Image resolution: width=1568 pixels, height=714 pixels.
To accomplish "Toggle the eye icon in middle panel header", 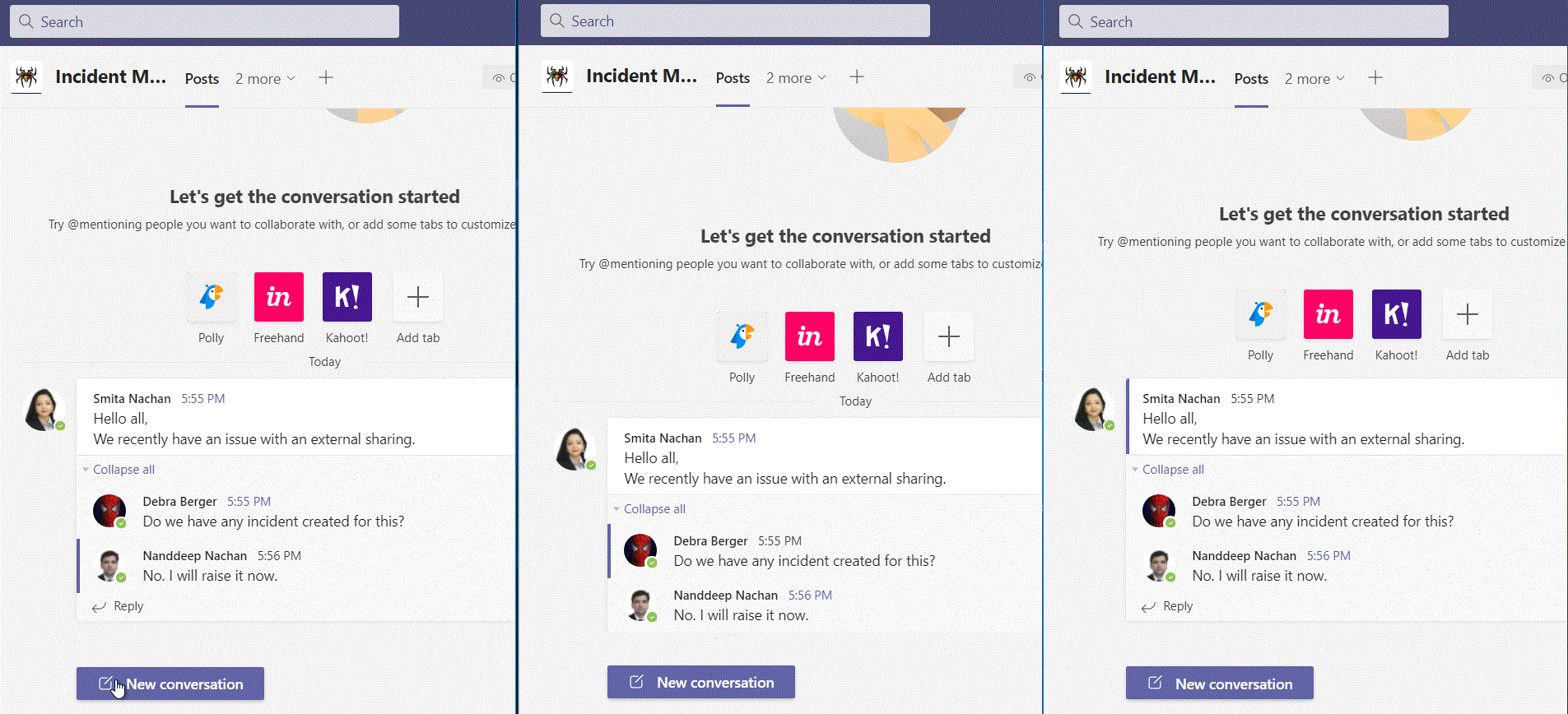I will (1030, 77).
